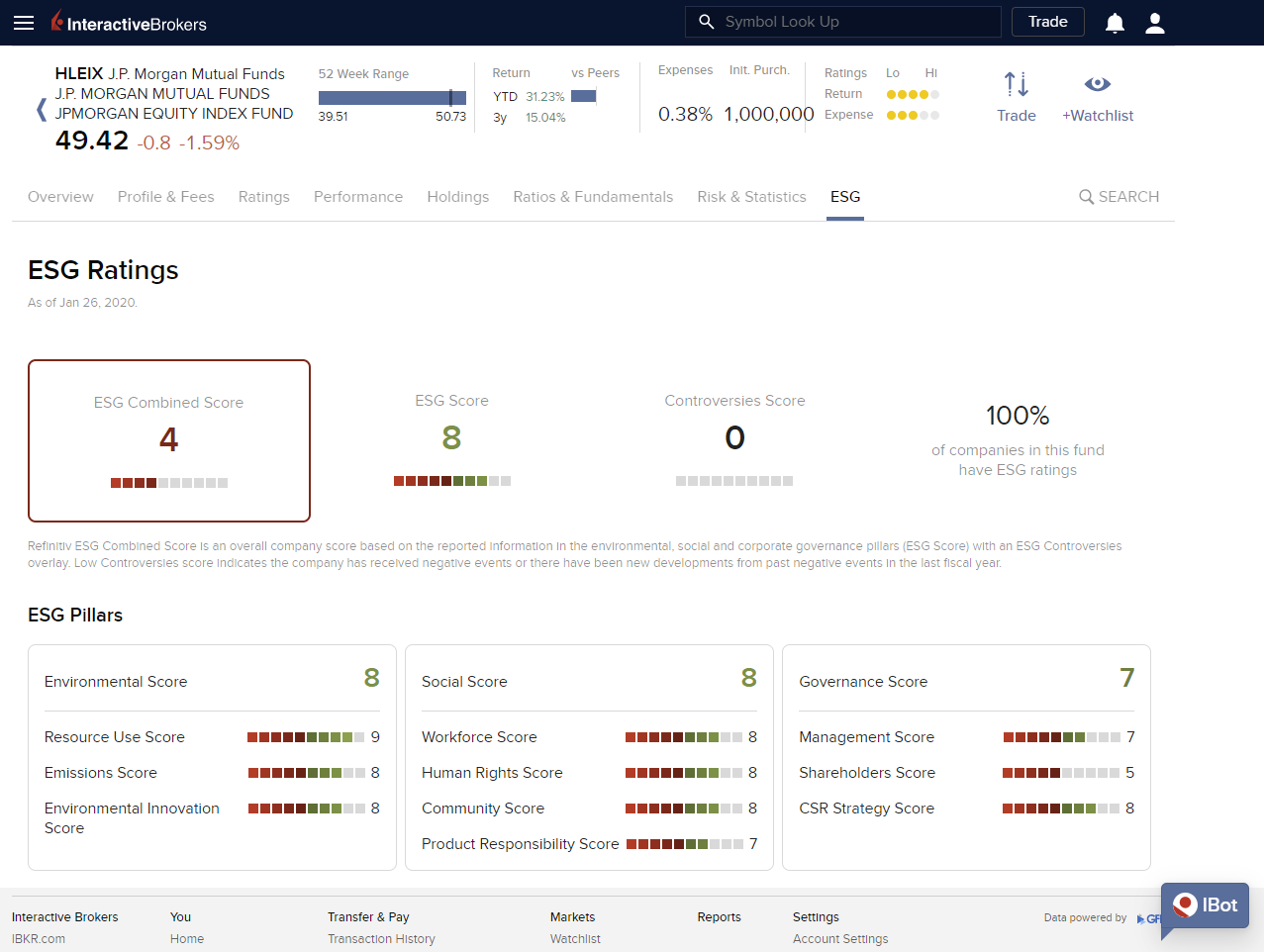Open the Risk & Statistics tab
Viewport: 1264px width, 952px height.
pos(751,197)
